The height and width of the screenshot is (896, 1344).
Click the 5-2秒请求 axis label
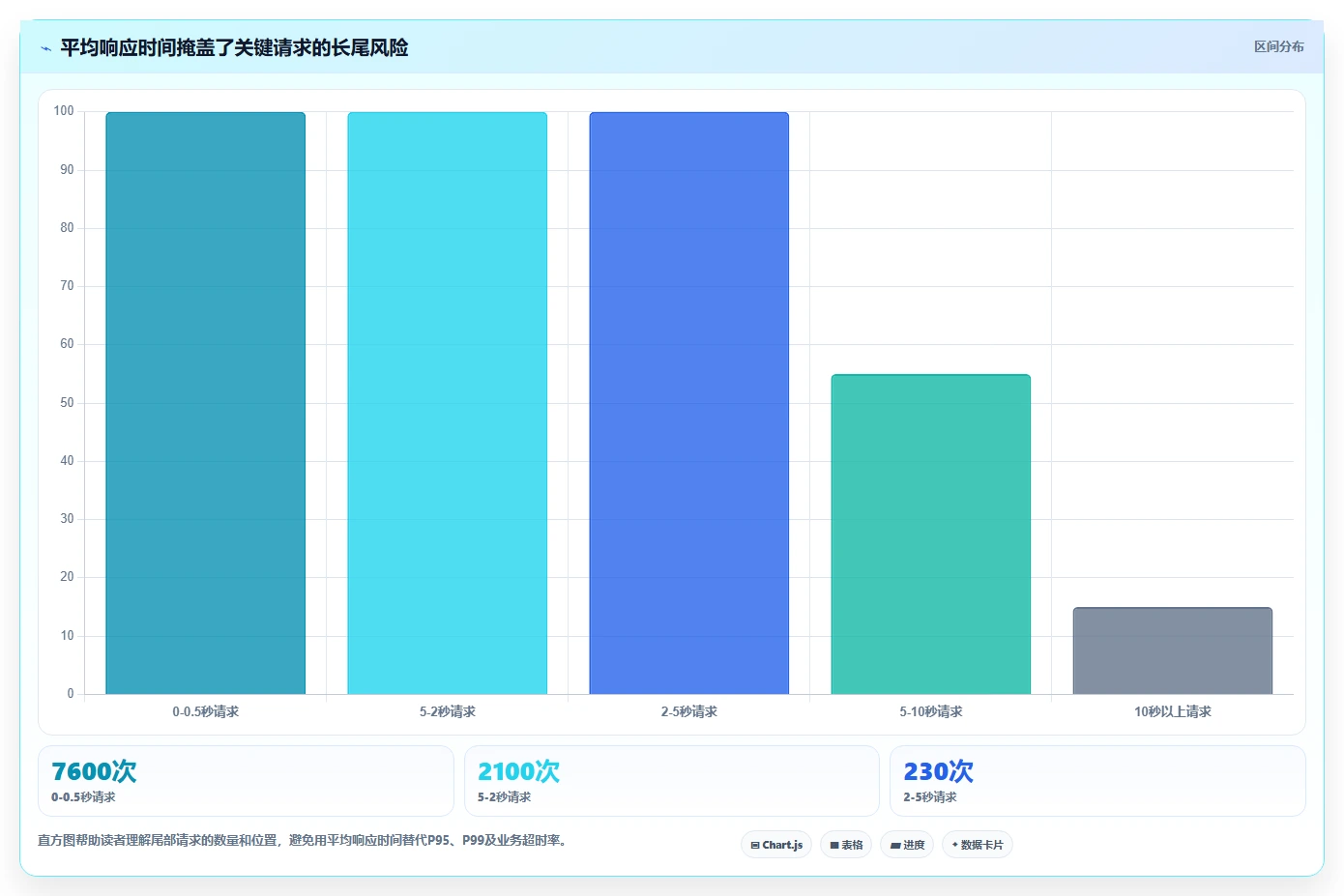point(447,711)
